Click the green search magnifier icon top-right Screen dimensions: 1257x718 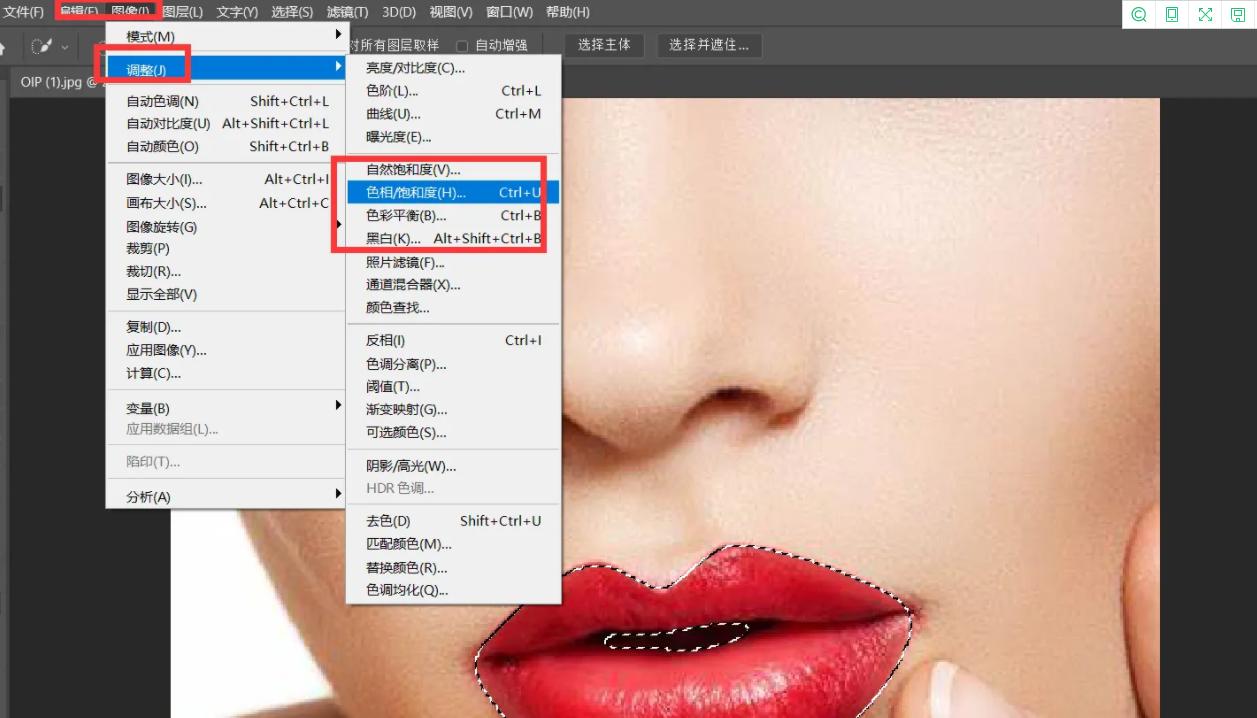tap(1138, 15)
